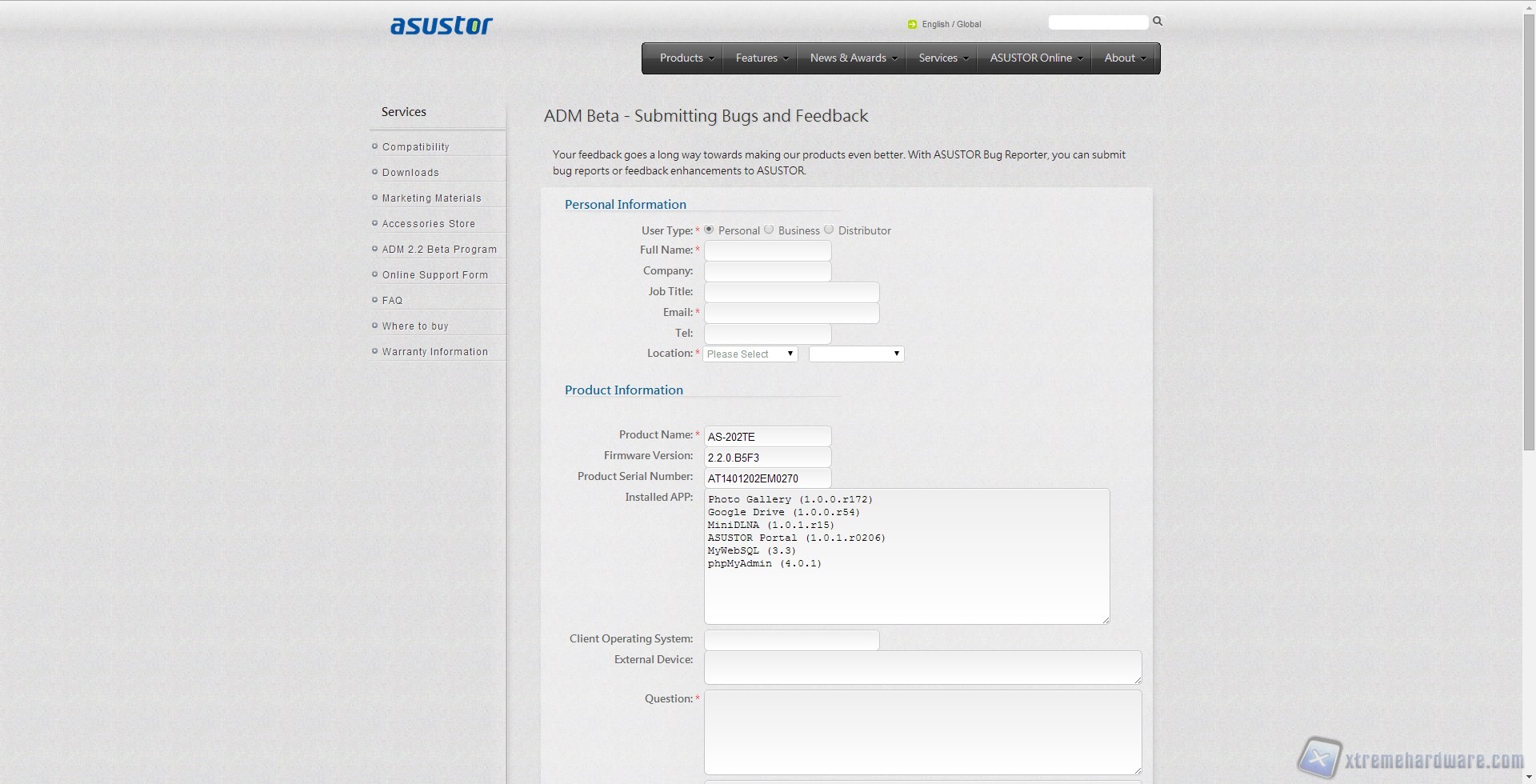The height and width of the screenshot is (784, 1536).
Task: Open the Downloads sidebar link
Action: [410, 172]
